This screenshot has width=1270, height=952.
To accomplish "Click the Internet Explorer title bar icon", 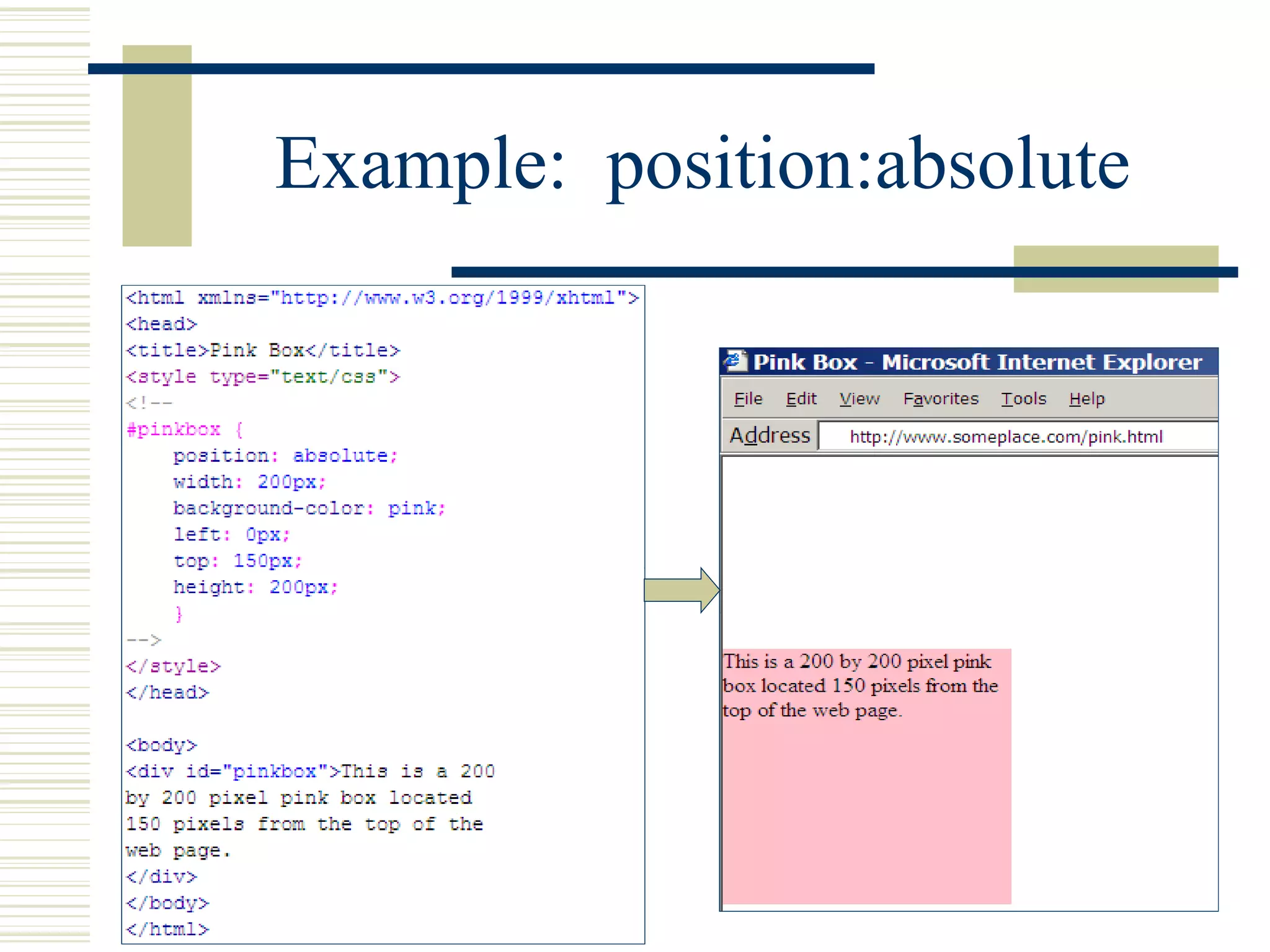I will pyautogui.click(x=736, y=361).
